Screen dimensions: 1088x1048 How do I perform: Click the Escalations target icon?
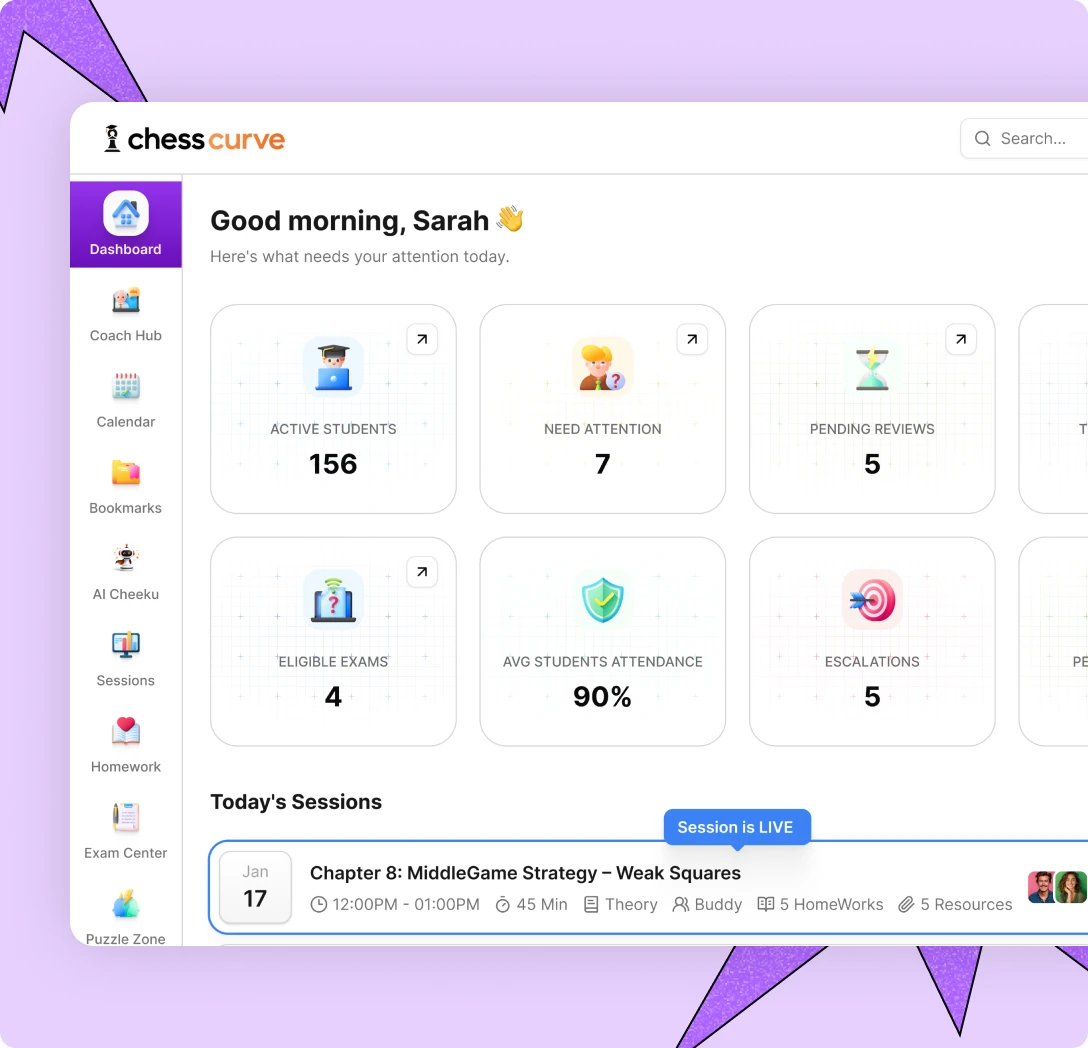pyautogui.click(x=872, y=600)
